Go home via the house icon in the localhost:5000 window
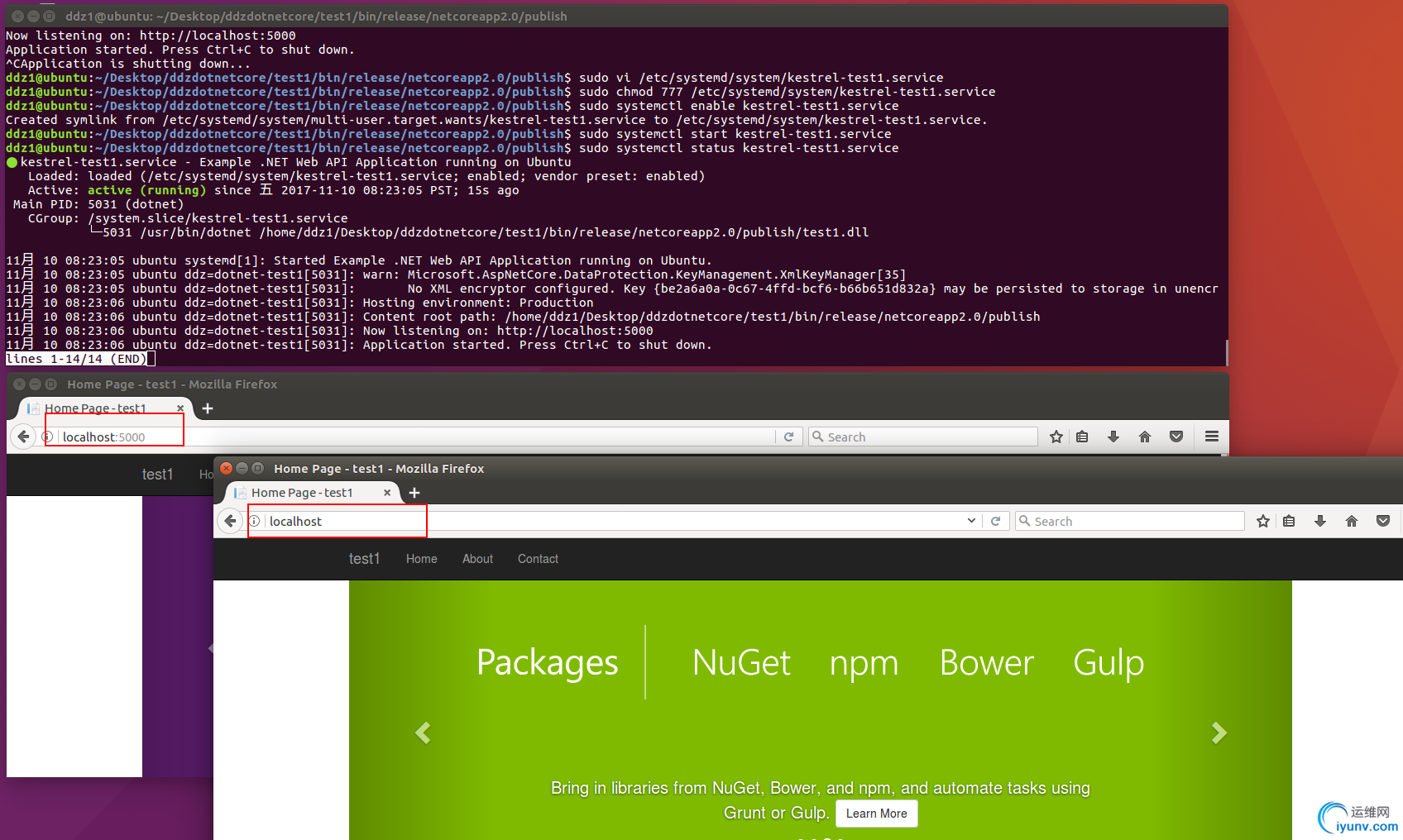This screenshot has height=840, width=1403. 1145,437
